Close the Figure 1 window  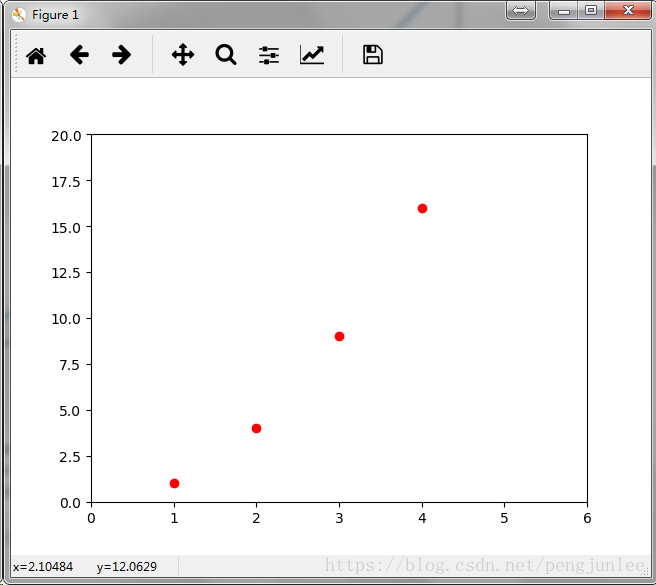(628, 10)
